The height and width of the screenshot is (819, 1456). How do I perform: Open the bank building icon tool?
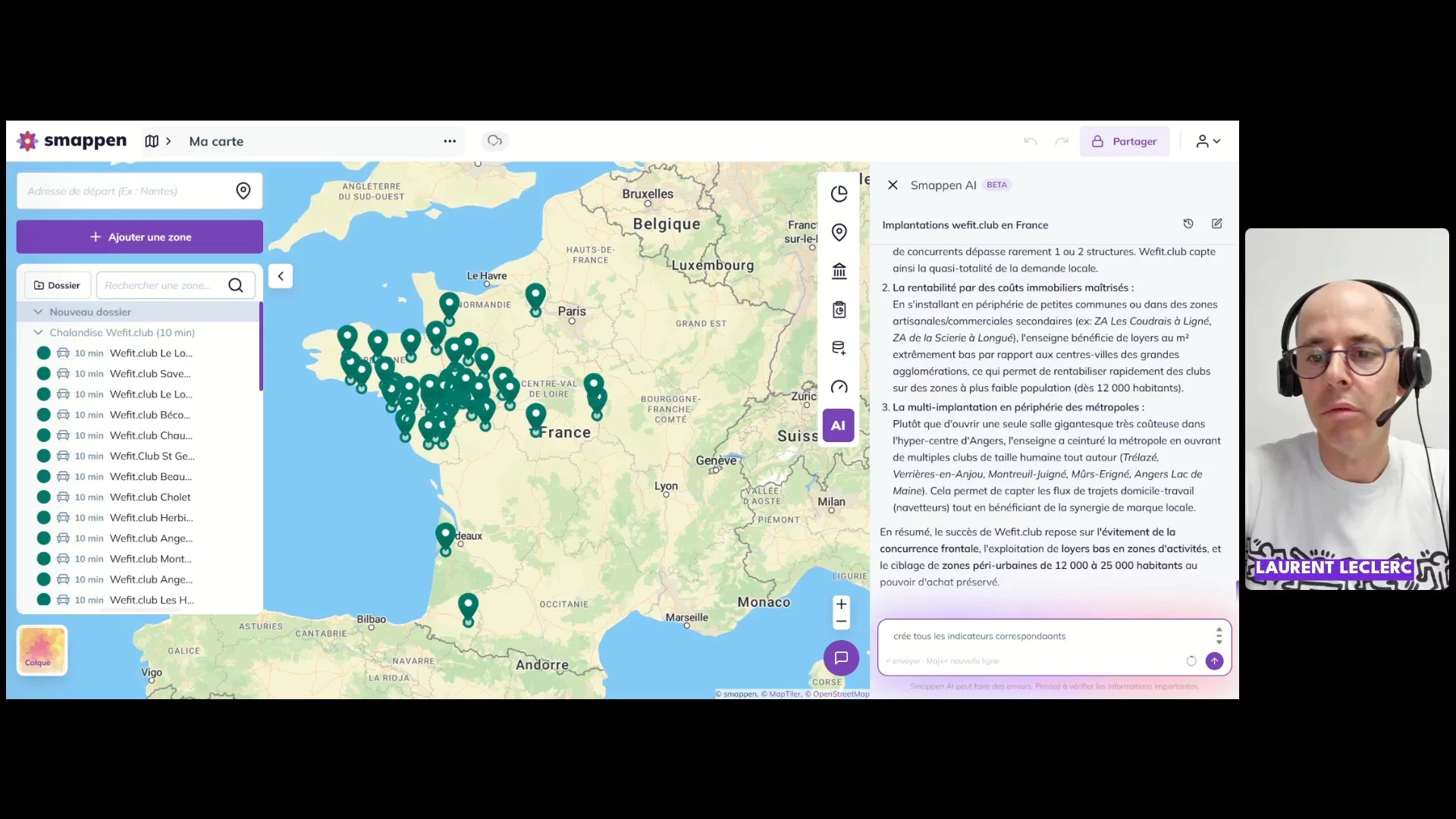(839, 271)
